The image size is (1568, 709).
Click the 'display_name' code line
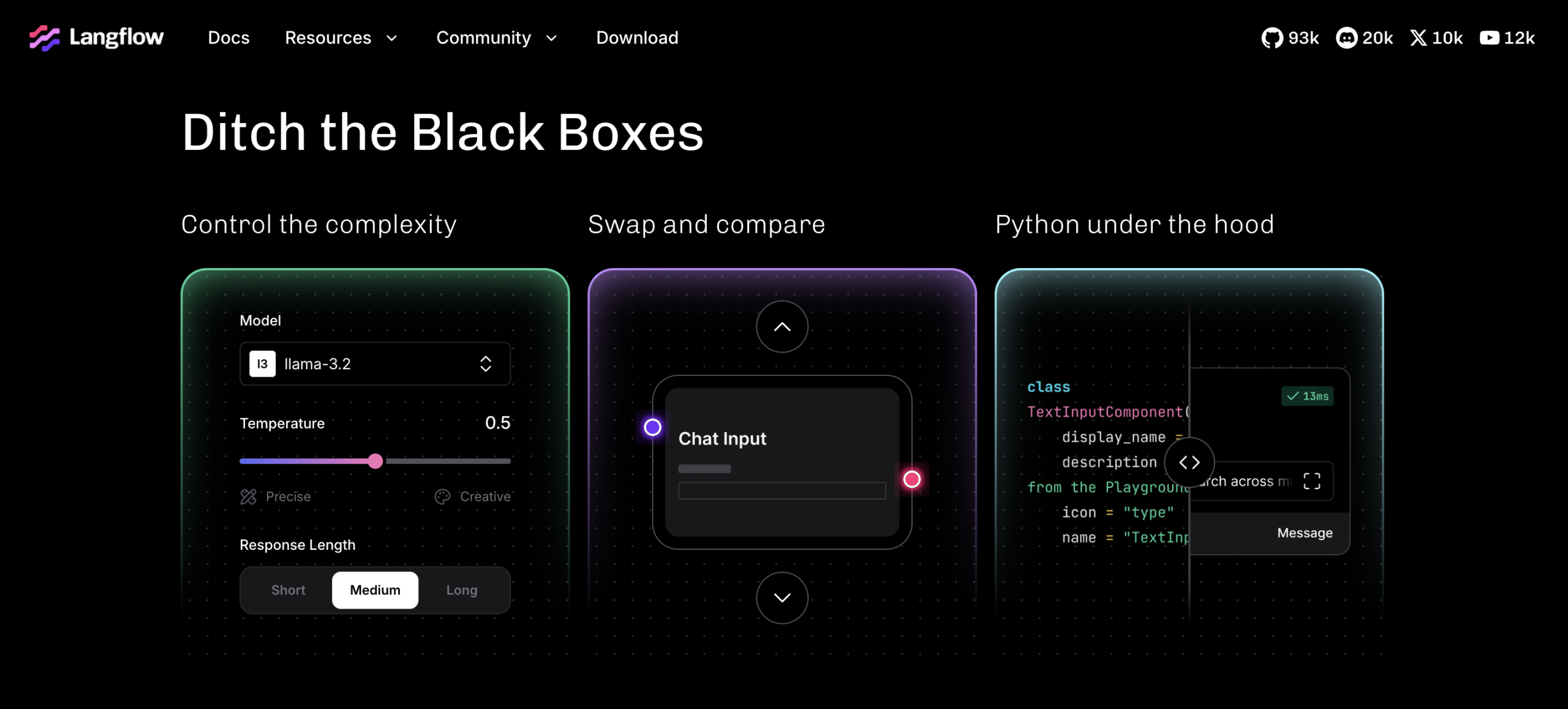tap(1122, 437)
